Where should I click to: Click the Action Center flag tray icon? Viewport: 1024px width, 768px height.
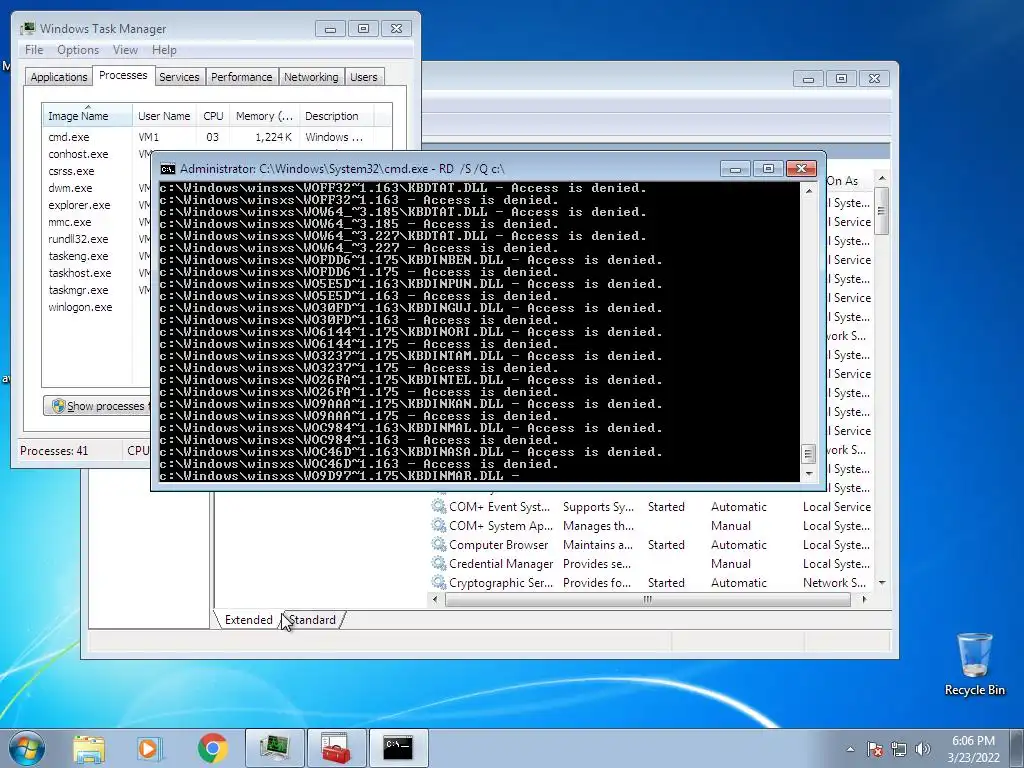(x=875, y=749)
